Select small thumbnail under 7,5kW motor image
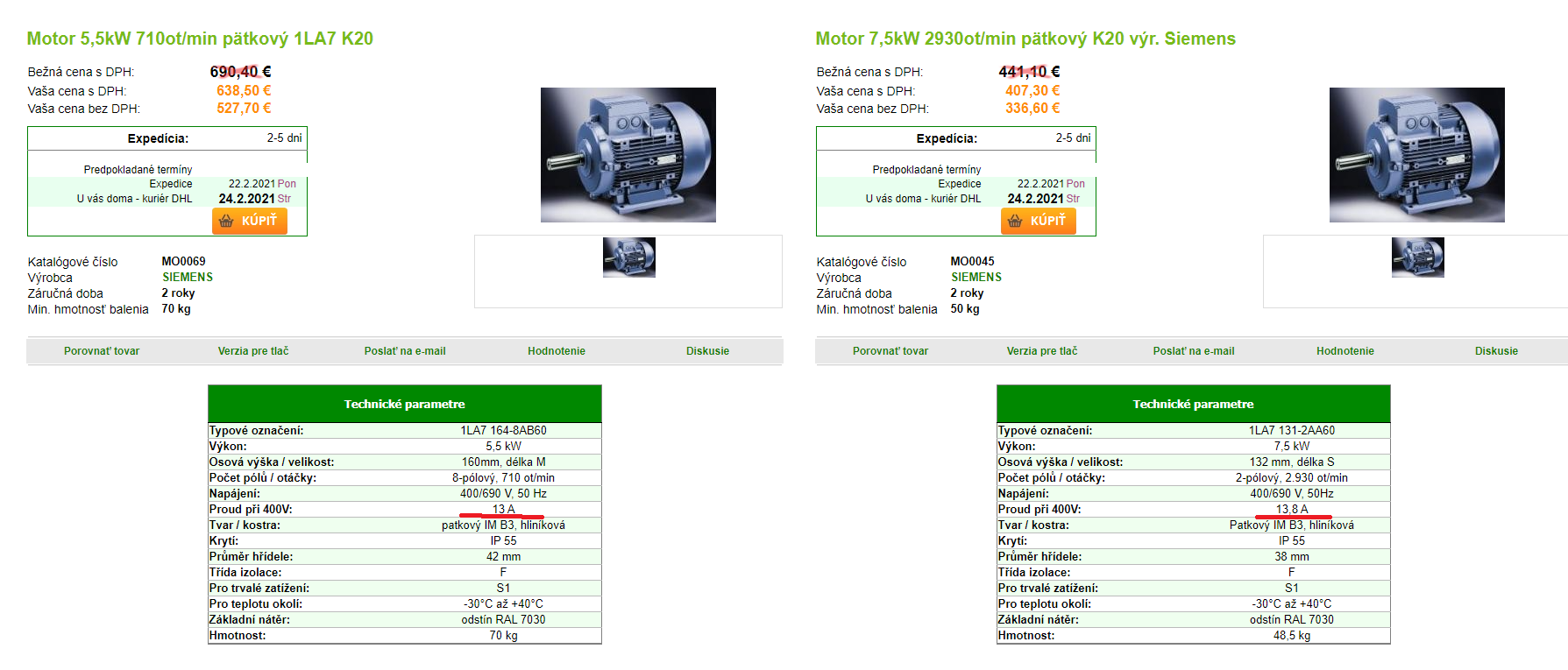 [1417, 257]
